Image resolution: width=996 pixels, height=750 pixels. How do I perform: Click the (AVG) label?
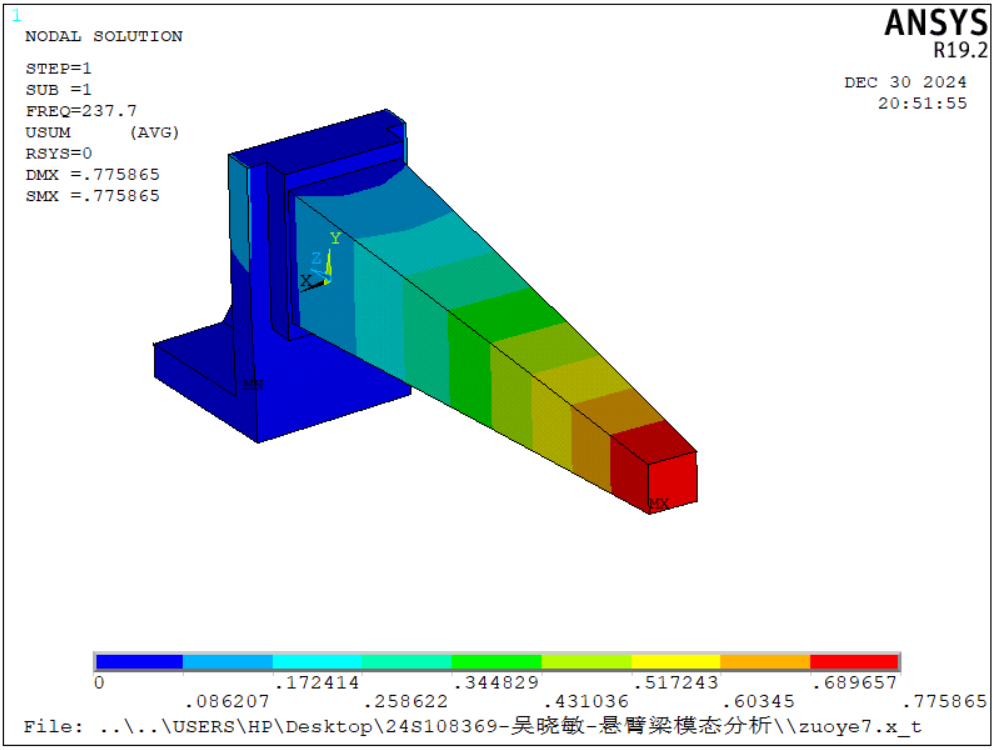[154, 132]
